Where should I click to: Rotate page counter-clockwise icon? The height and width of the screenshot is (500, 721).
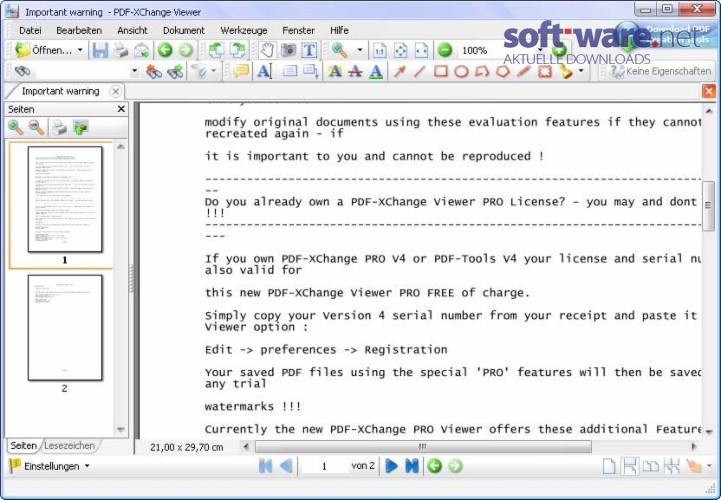[x=216, y=50]
